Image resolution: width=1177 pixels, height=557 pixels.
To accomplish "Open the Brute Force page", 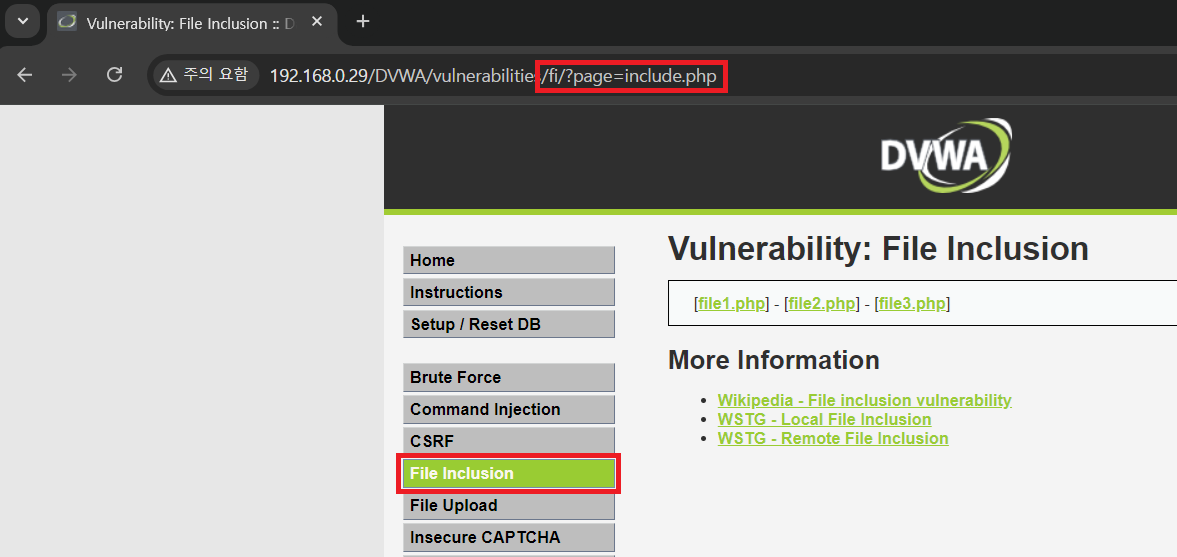I will tap(508, 378).
